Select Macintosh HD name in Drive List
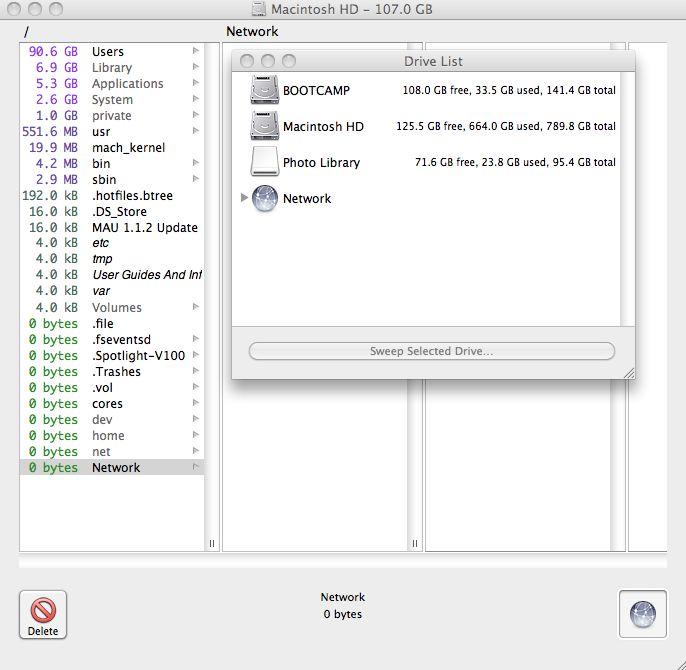Viewport: 686px width, 670px height. click(x=323, y=126)
